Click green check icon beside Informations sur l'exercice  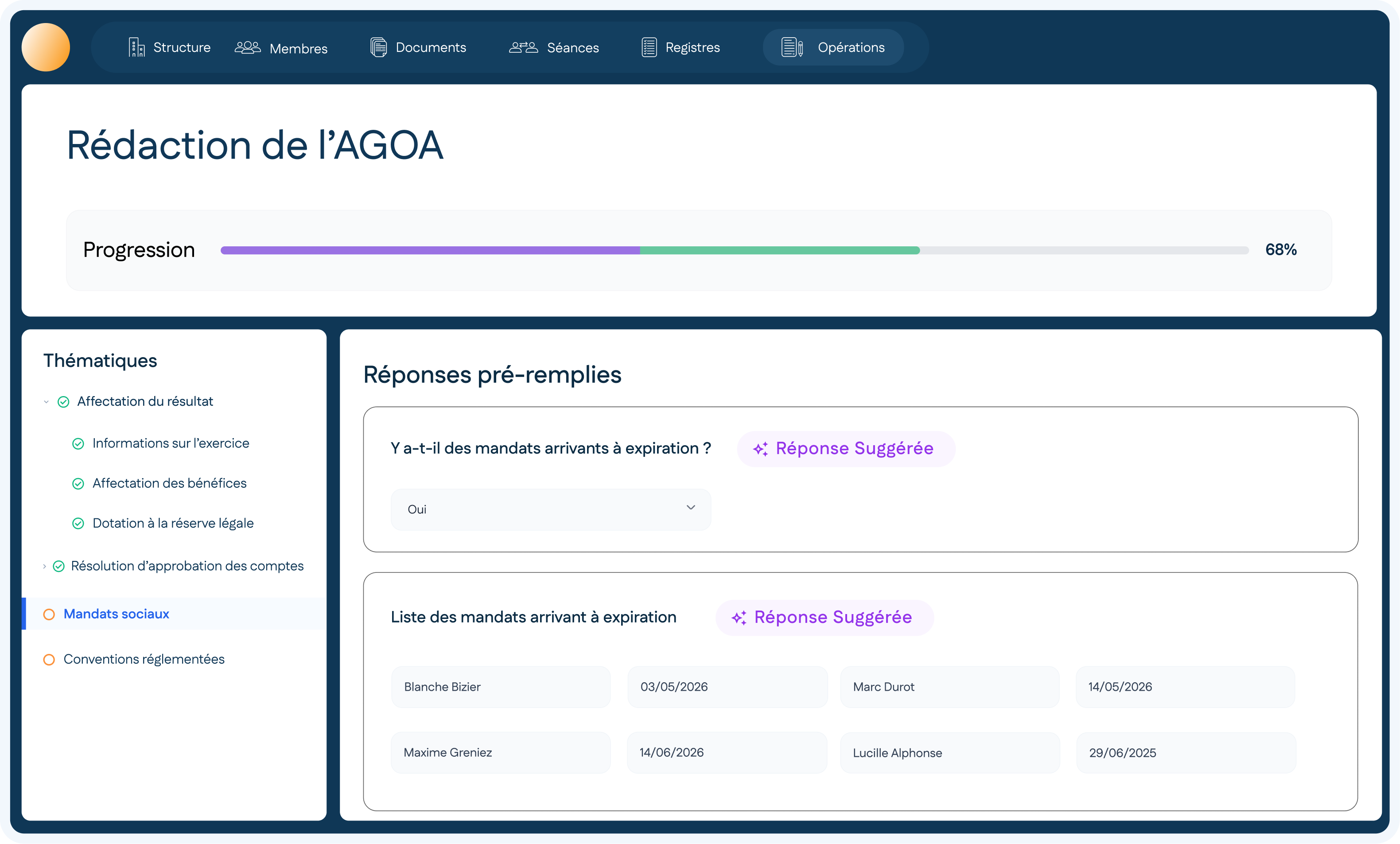coord(78,444)
